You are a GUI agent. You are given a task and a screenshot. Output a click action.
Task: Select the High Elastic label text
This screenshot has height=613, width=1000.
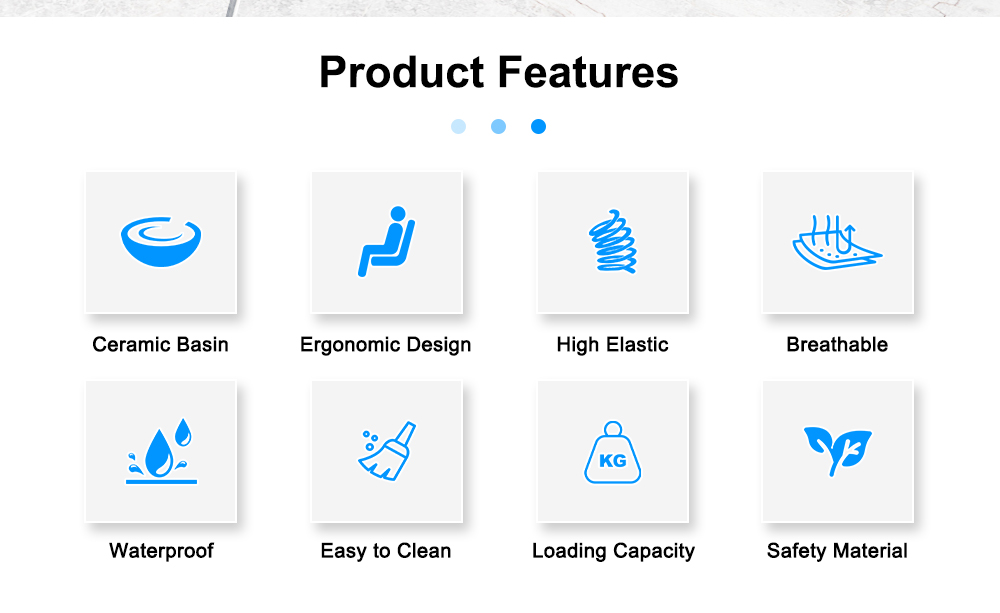coord(612,345)
